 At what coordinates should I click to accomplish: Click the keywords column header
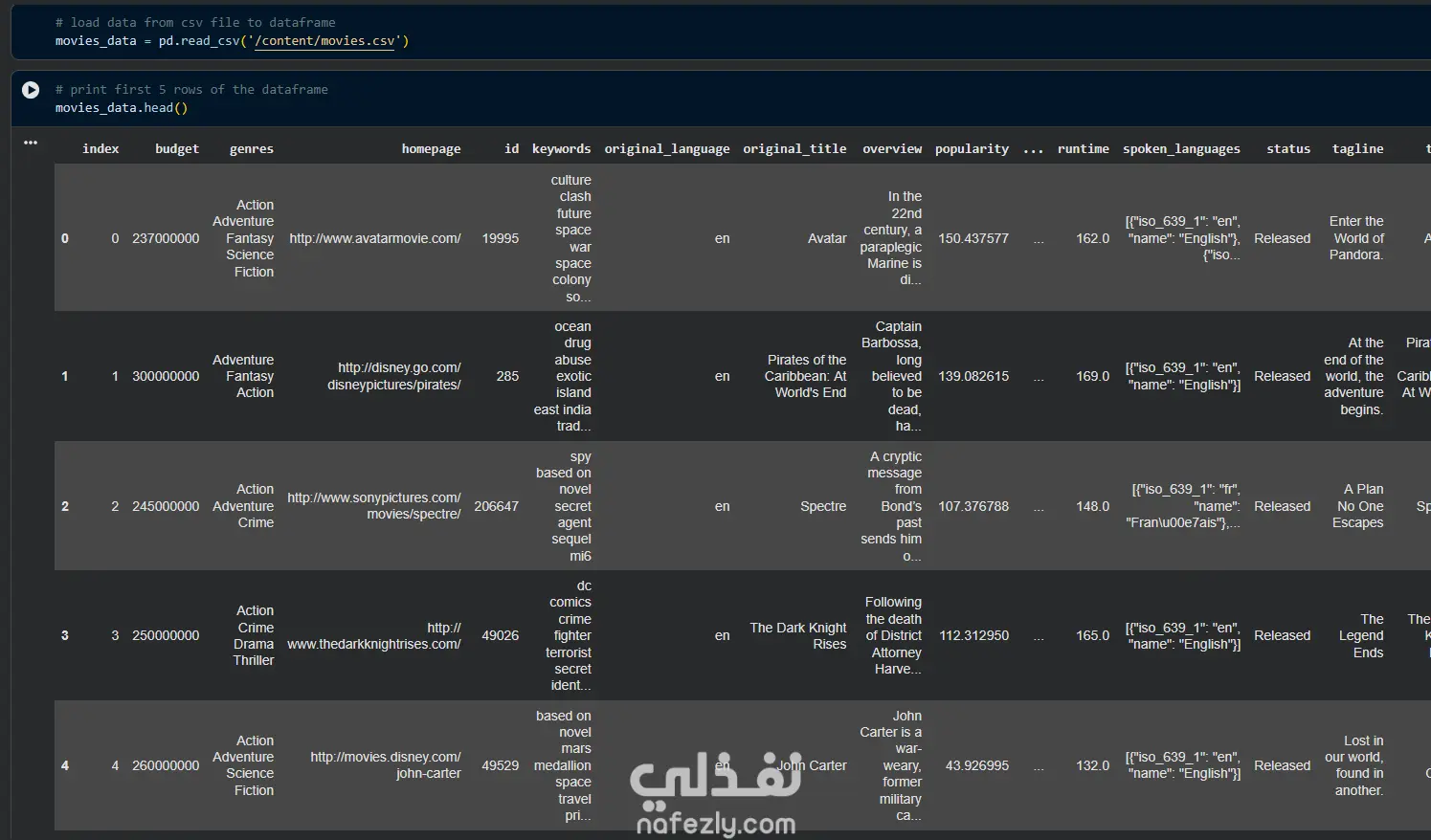point(561,149)
